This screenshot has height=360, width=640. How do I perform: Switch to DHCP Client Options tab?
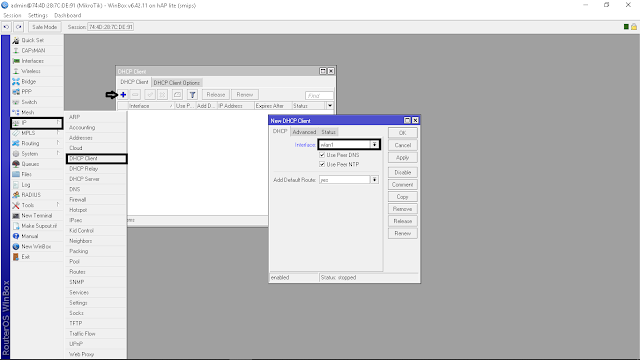tap(177, 83)
